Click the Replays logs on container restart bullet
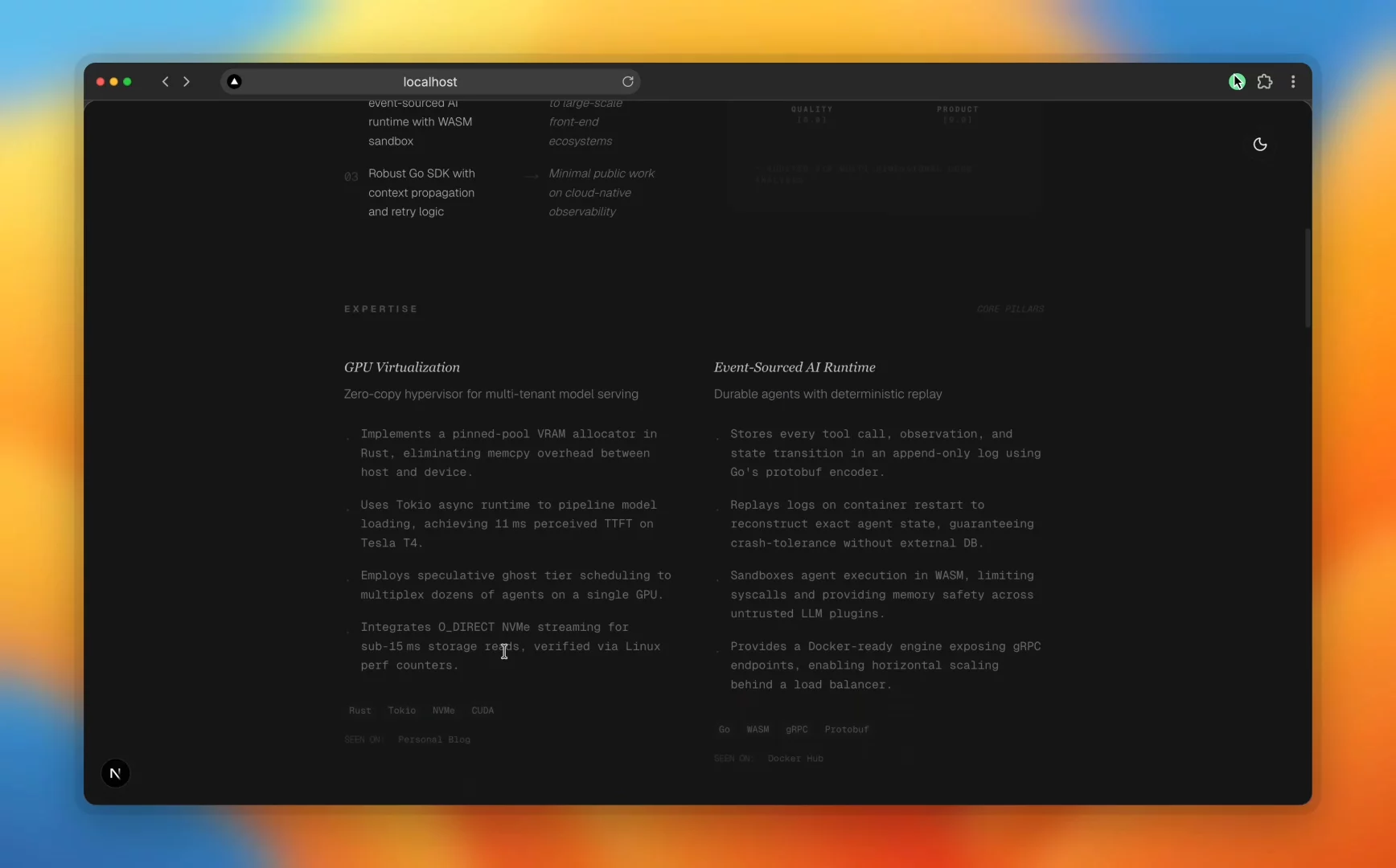 point(882,524)
